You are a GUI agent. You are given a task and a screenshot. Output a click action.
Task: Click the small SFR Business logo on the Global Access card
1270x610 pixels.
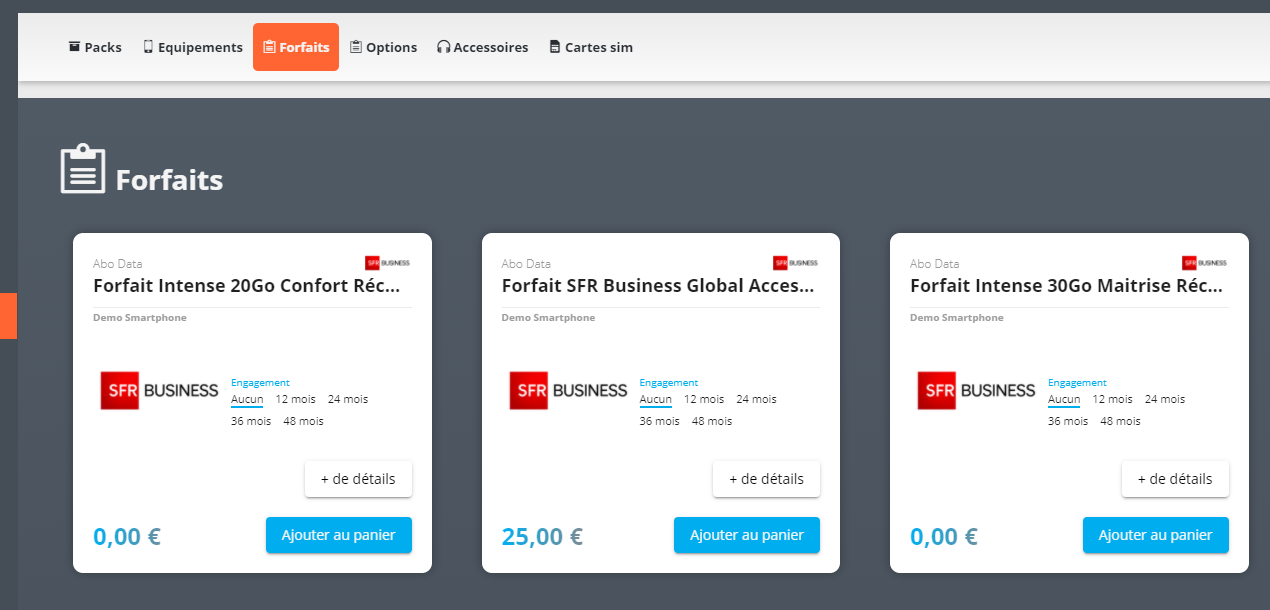pyautogui.click(x=796, y=263)
